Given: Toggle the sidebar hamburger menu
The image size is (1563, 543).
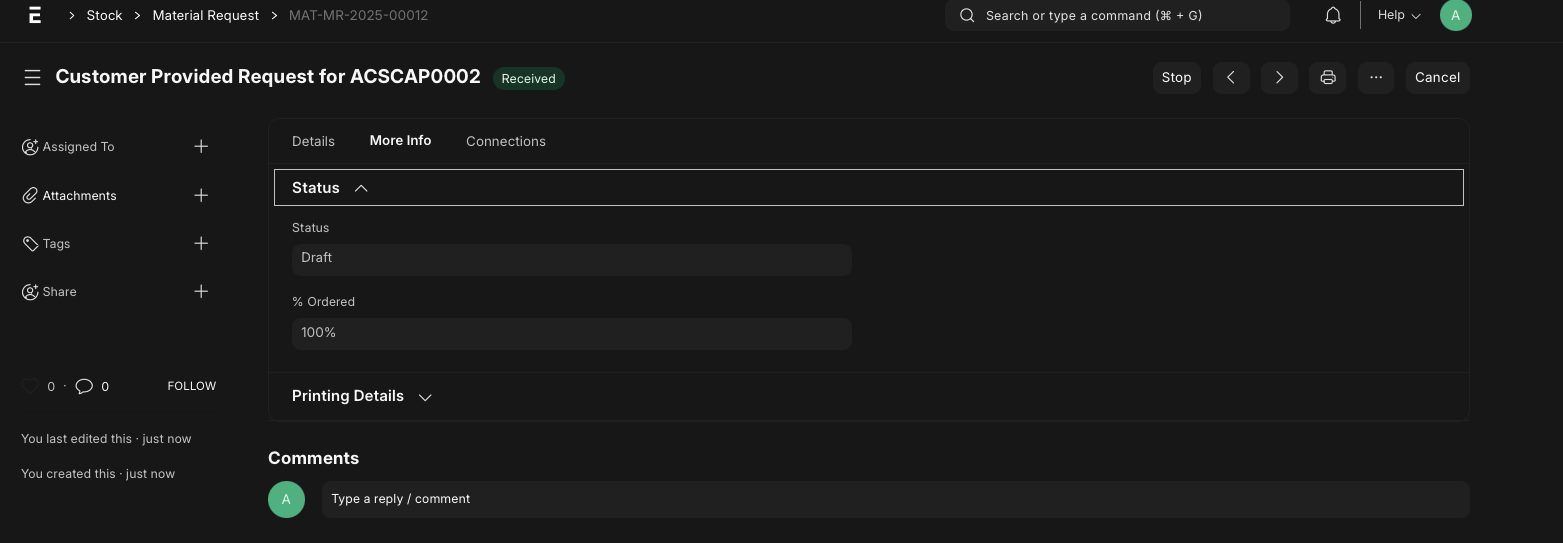Looking at the screenshot, I should point(32,77).
